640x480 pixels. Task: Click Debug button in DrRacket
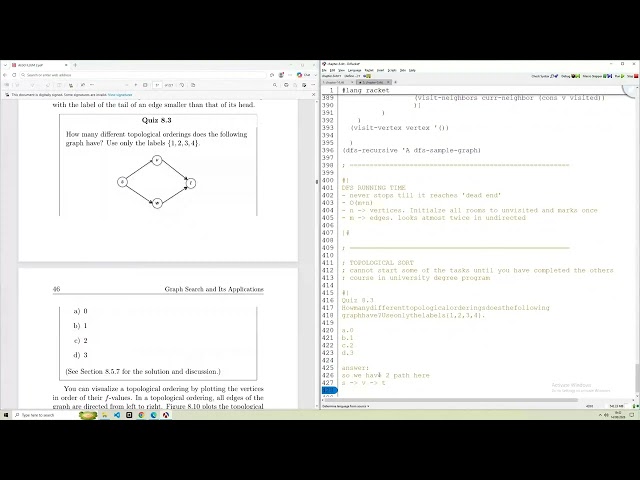570,76
